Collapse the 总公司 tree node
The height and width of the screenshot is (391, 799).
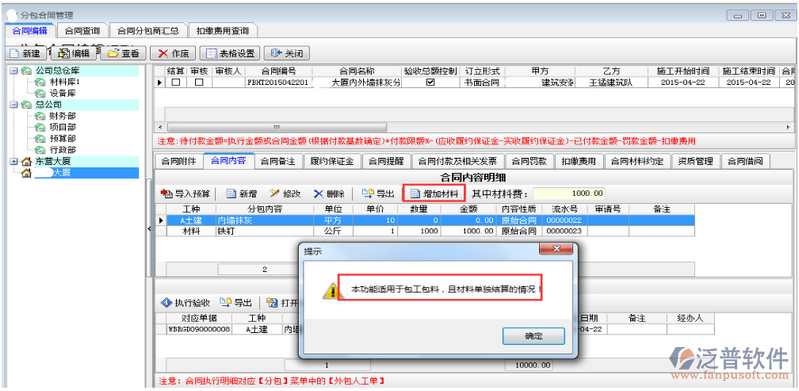coord(13,105)
